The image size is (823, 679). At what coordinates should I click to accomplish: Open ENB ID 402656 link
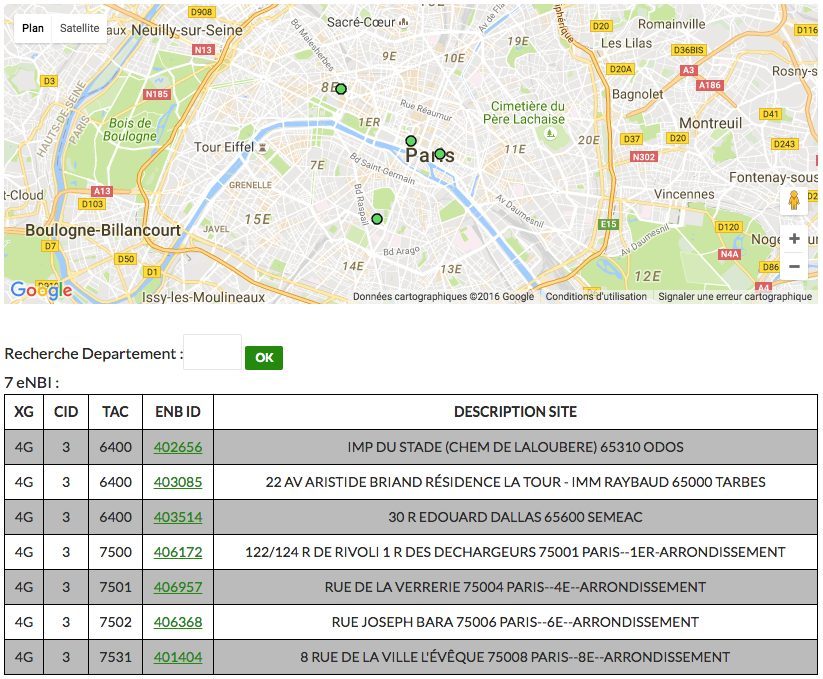178,447
